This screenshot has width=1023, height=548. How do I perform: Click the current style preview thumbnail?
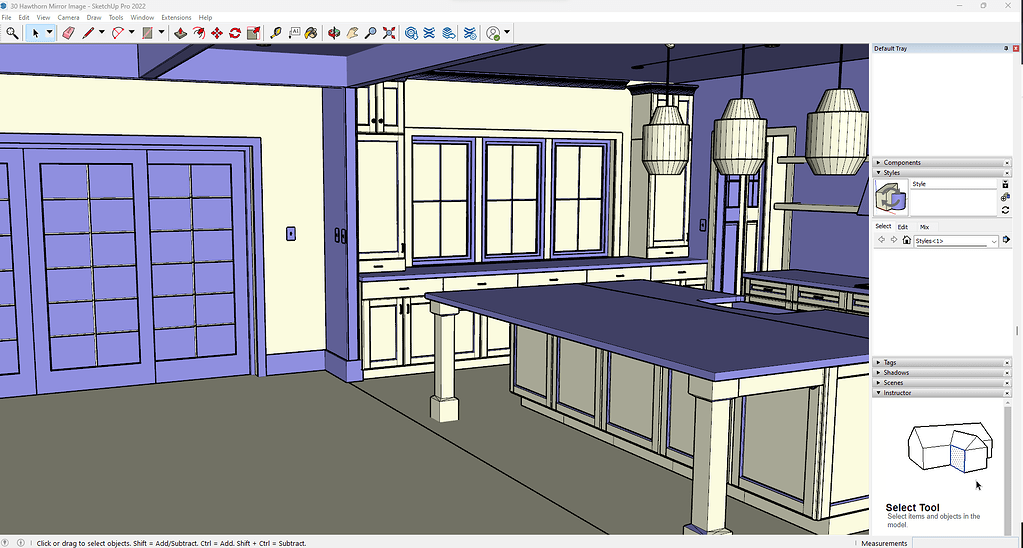click(890, 199)
